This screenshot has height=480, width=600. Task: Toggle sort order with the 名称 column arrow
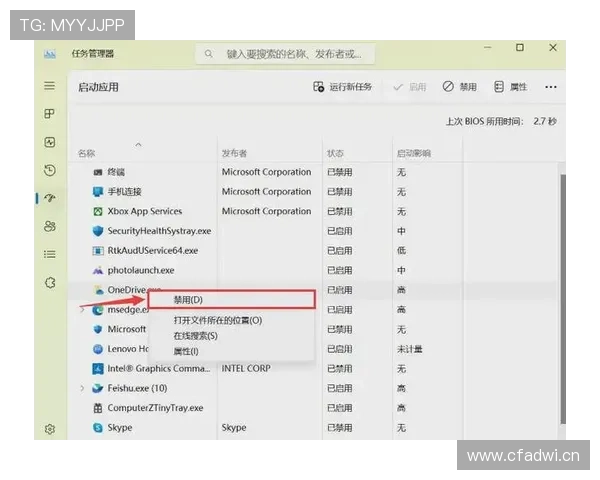139,144
